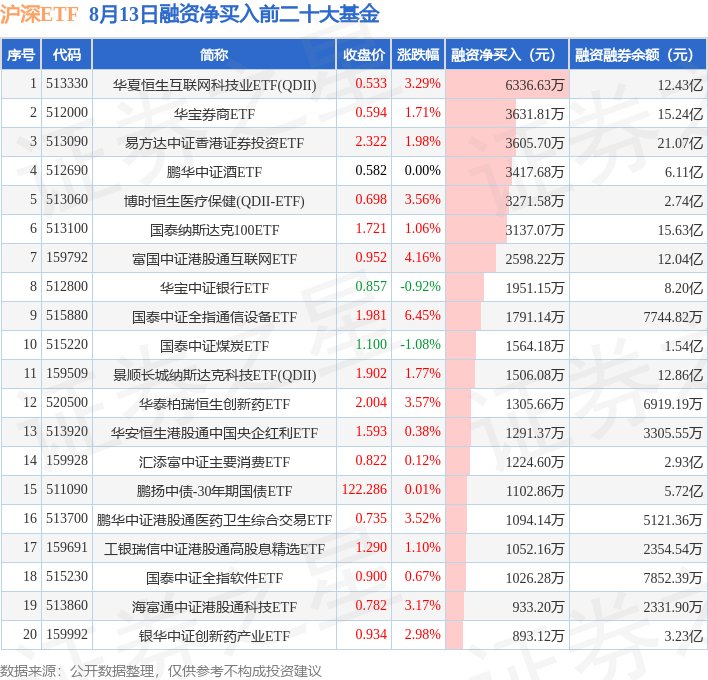Select 海富通中证港股通科技ETF name cell

tap(214, 606)
